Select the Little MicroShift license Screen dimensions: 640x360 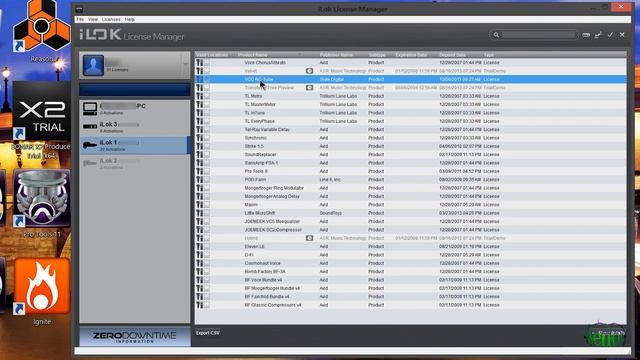coord(411,213)
